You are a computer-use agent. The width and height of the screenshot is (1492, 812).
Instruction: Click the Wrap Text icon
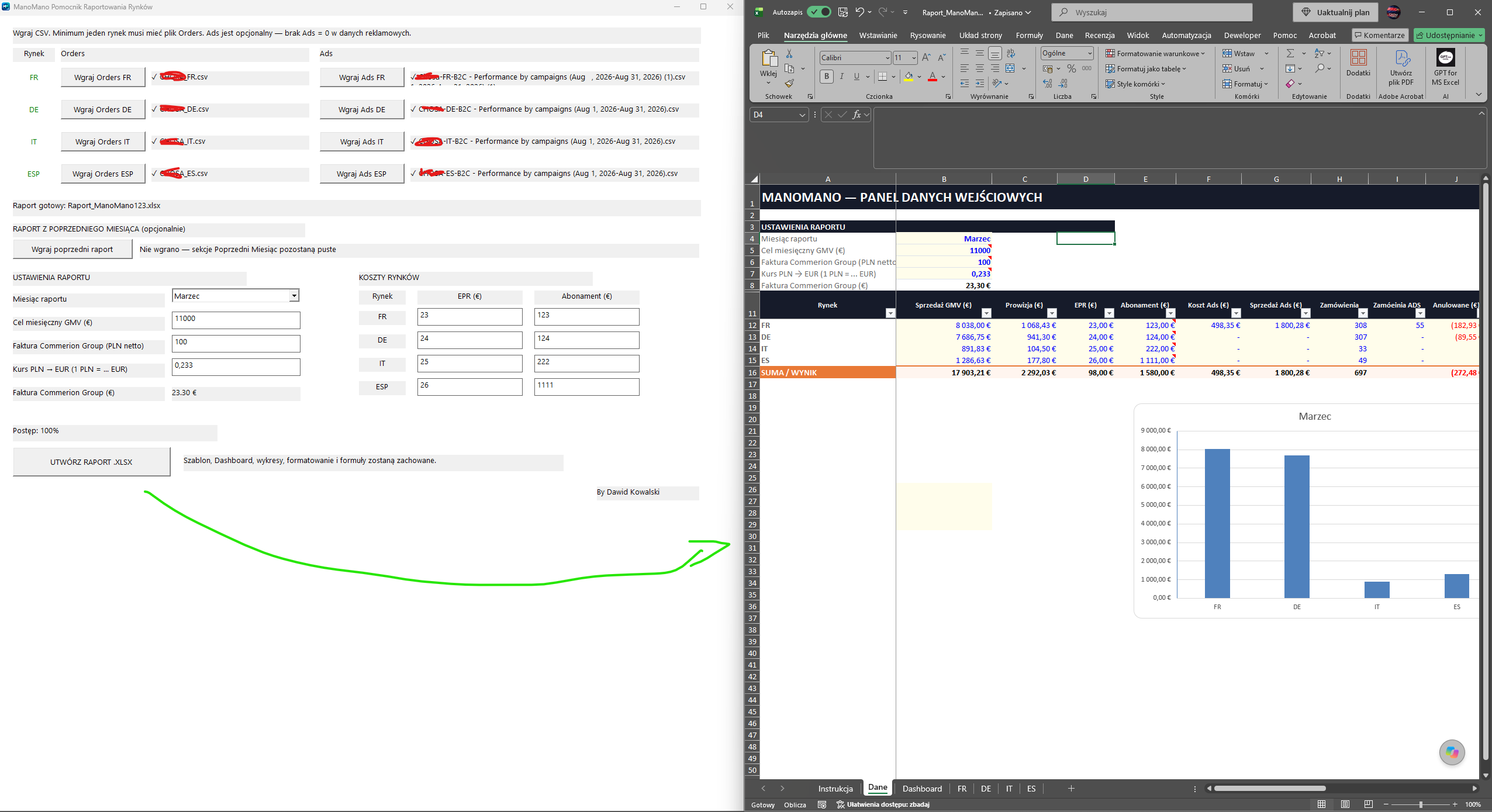coord(1010,53)
